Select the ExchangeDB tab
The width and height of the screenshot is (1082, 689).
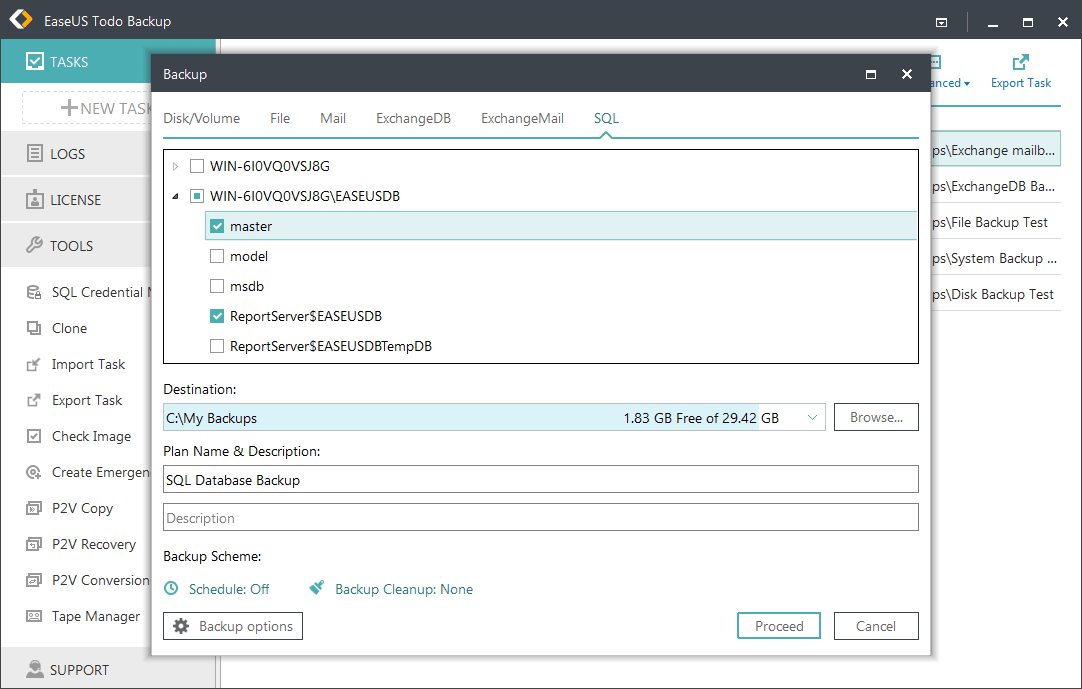[x=413, y=118]
